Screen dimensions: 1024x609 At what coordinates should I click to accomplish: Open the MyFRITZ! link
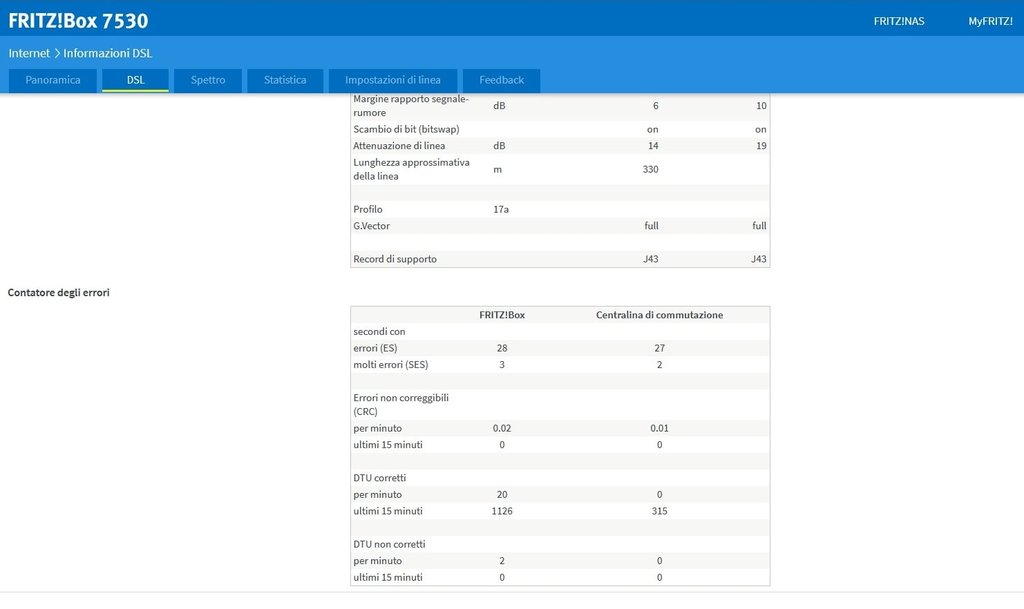tap(990, 21)
